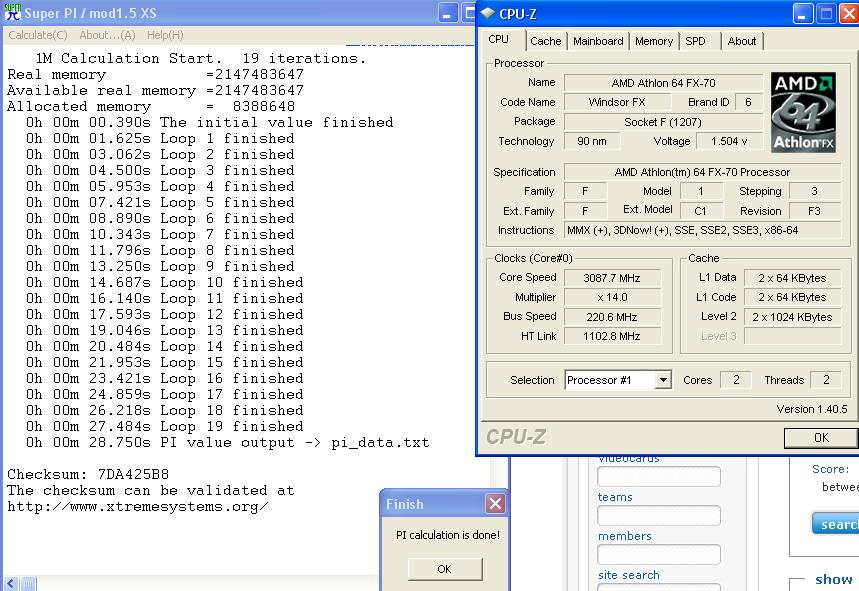Click the PI value output pi_data.txt line
Viewport: 859px width, 591px height.
228,442
